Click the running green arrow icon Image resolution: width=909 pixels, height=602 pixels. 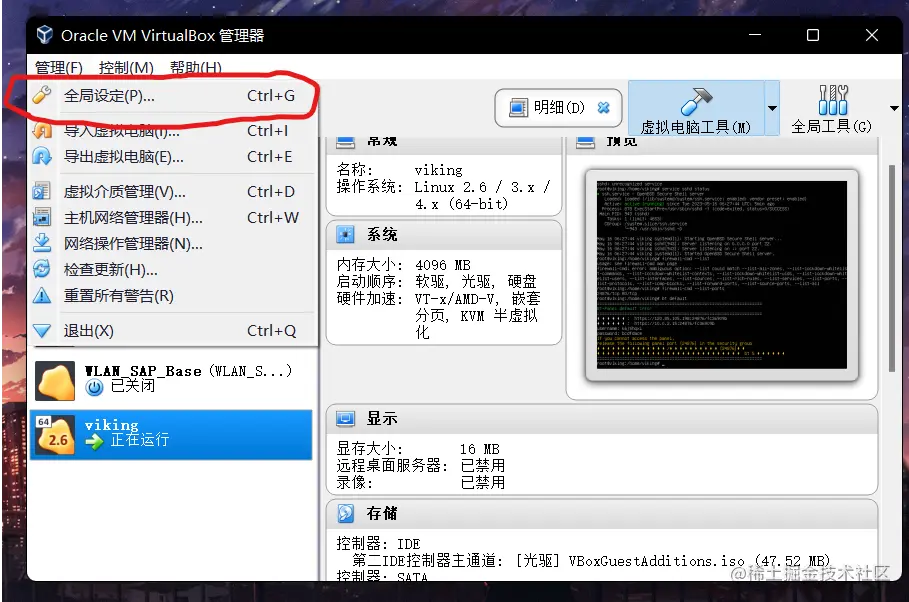coord(94,441)
